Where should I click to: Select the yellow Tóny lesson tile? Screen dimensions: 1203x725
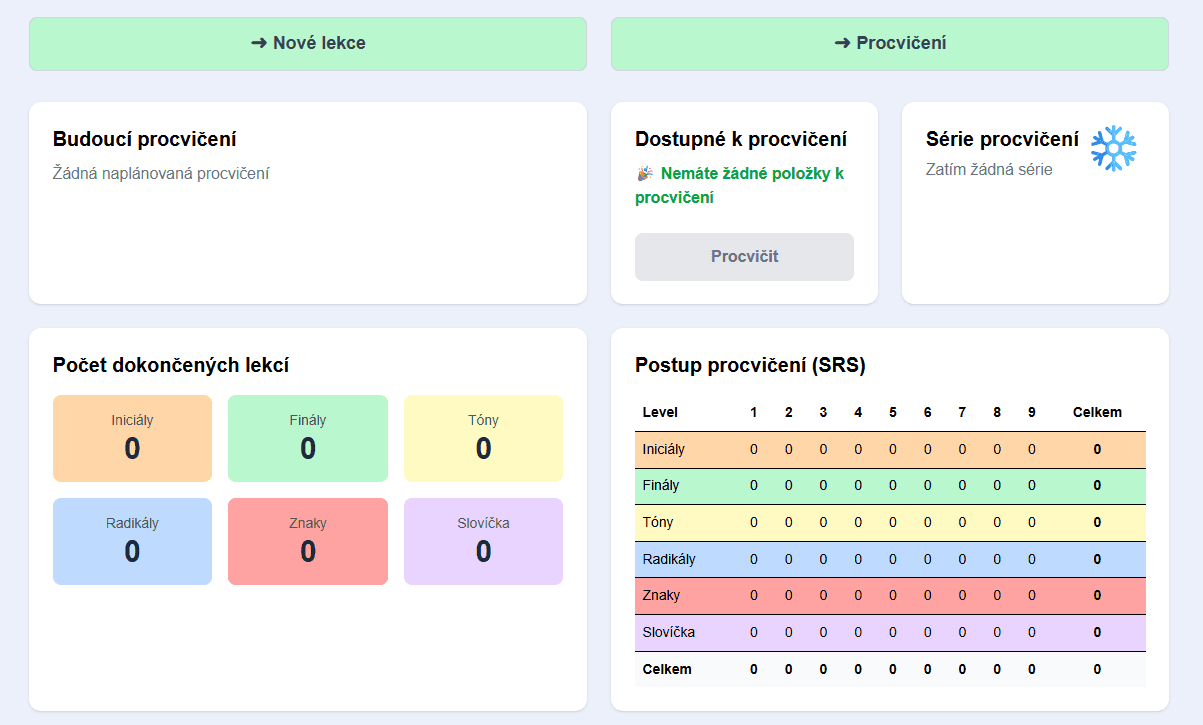[483, 438]
